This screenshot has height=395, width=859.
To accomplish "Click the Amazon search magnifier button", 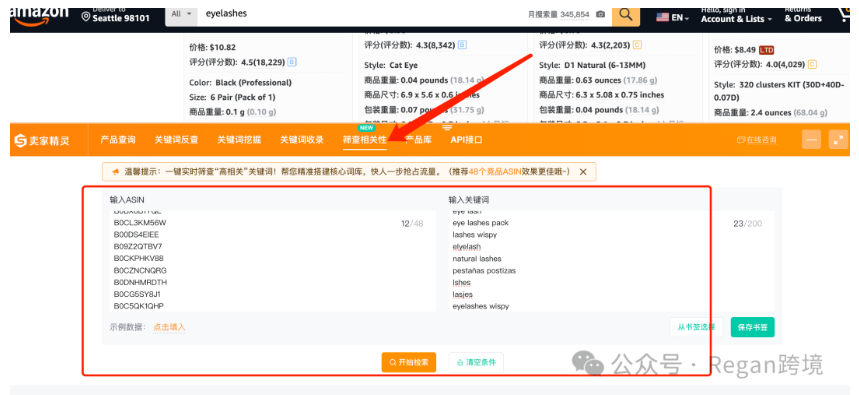I will [x=626, y=15].
